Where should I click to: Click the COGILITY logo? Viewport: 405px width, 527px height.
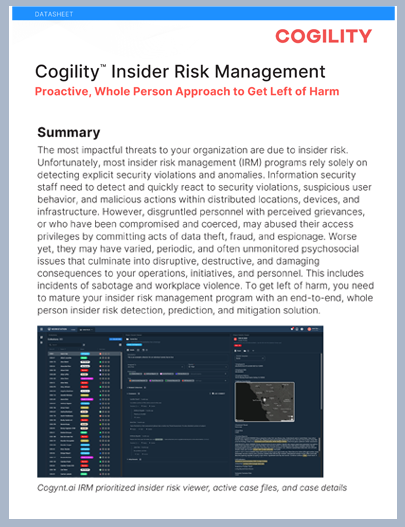pyautogui.click(x=323, y=36)
